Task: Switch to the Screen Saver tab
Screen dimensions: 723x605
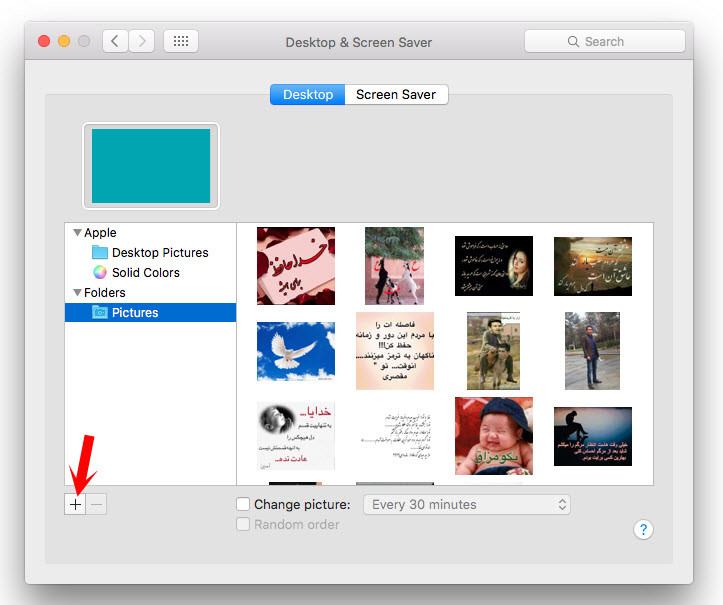Action: [x=396, y=94]
